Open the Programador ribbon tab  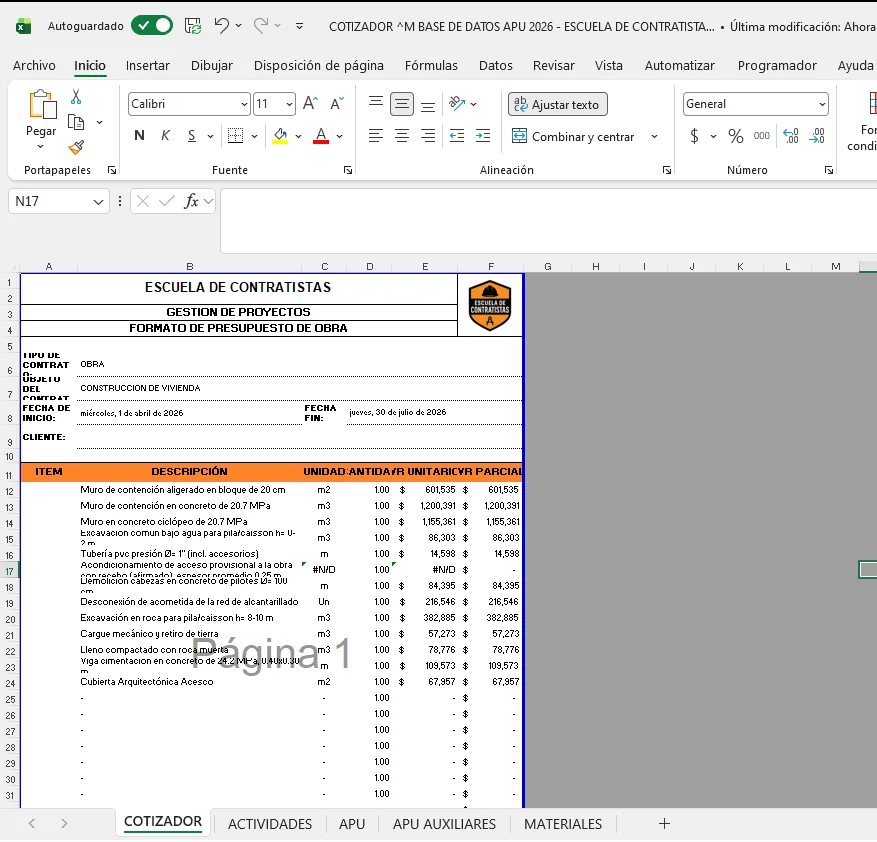[x=777, y=65]
